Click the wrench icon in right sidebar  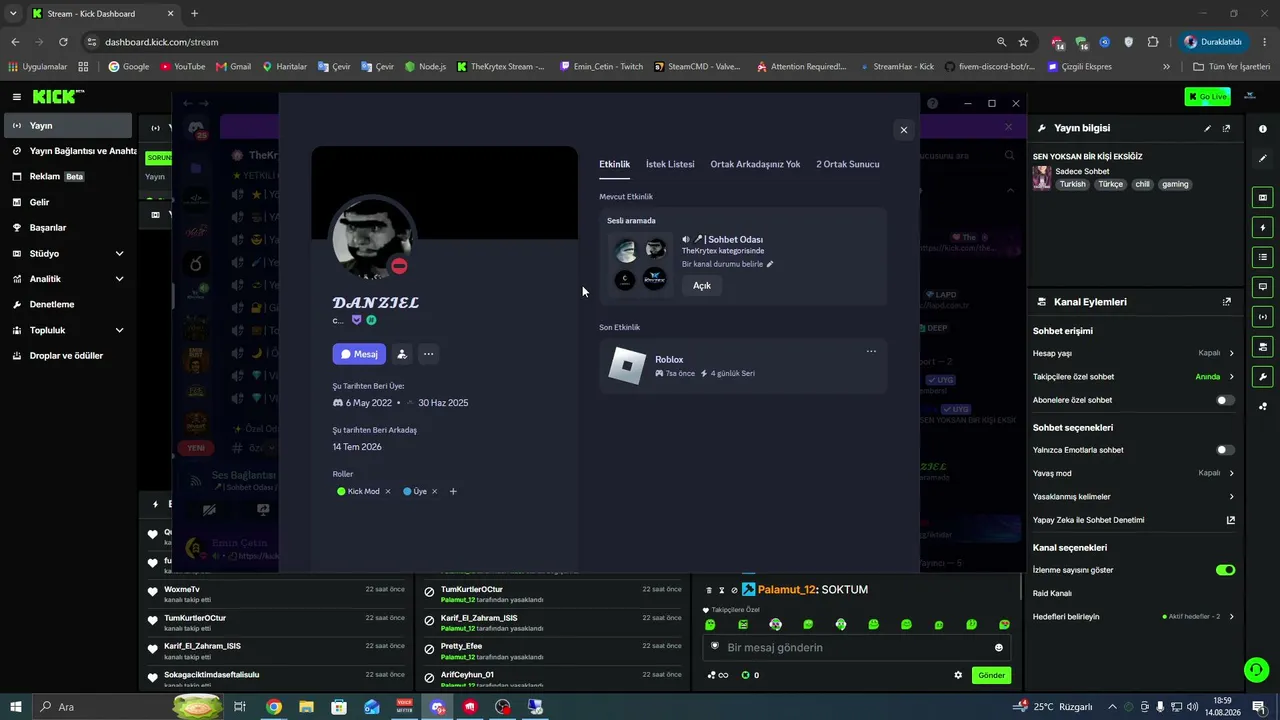click(1263, 377)
